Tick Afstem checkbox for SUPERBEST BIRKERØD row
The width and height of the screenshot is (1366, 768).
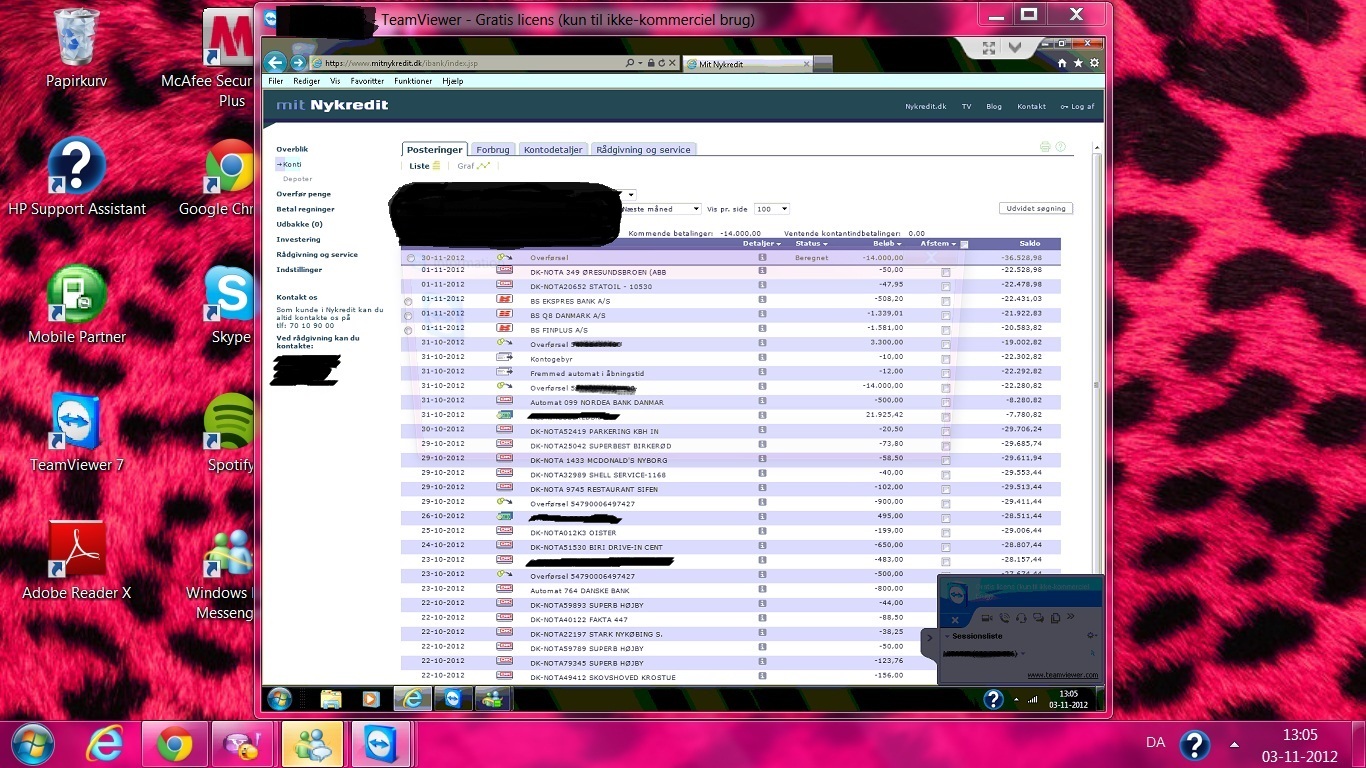click(945, 445)
